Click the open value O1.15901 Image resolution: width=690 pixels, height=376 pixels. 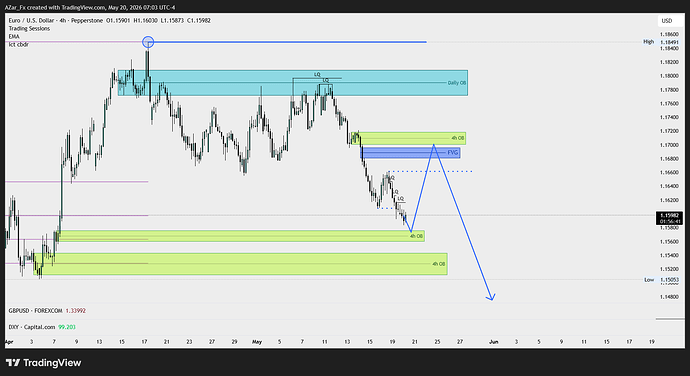click(x=118, y=20)
